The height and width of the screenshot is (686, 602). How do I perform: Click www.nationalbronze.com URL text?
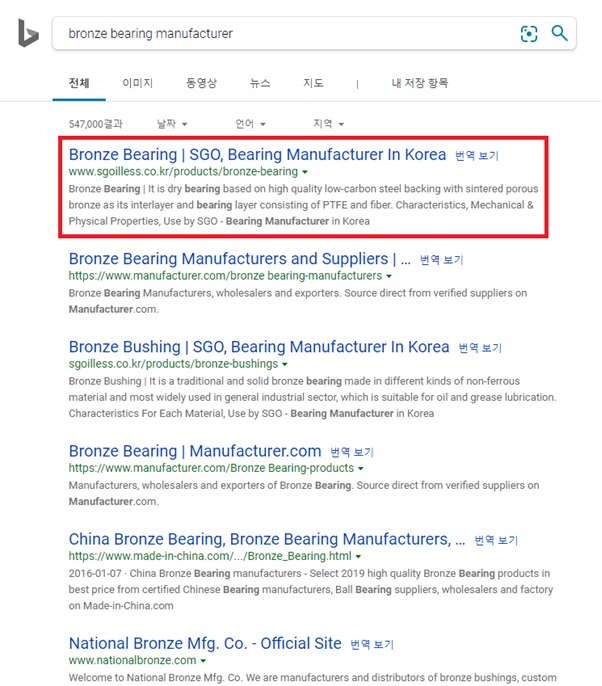(133, 660)
